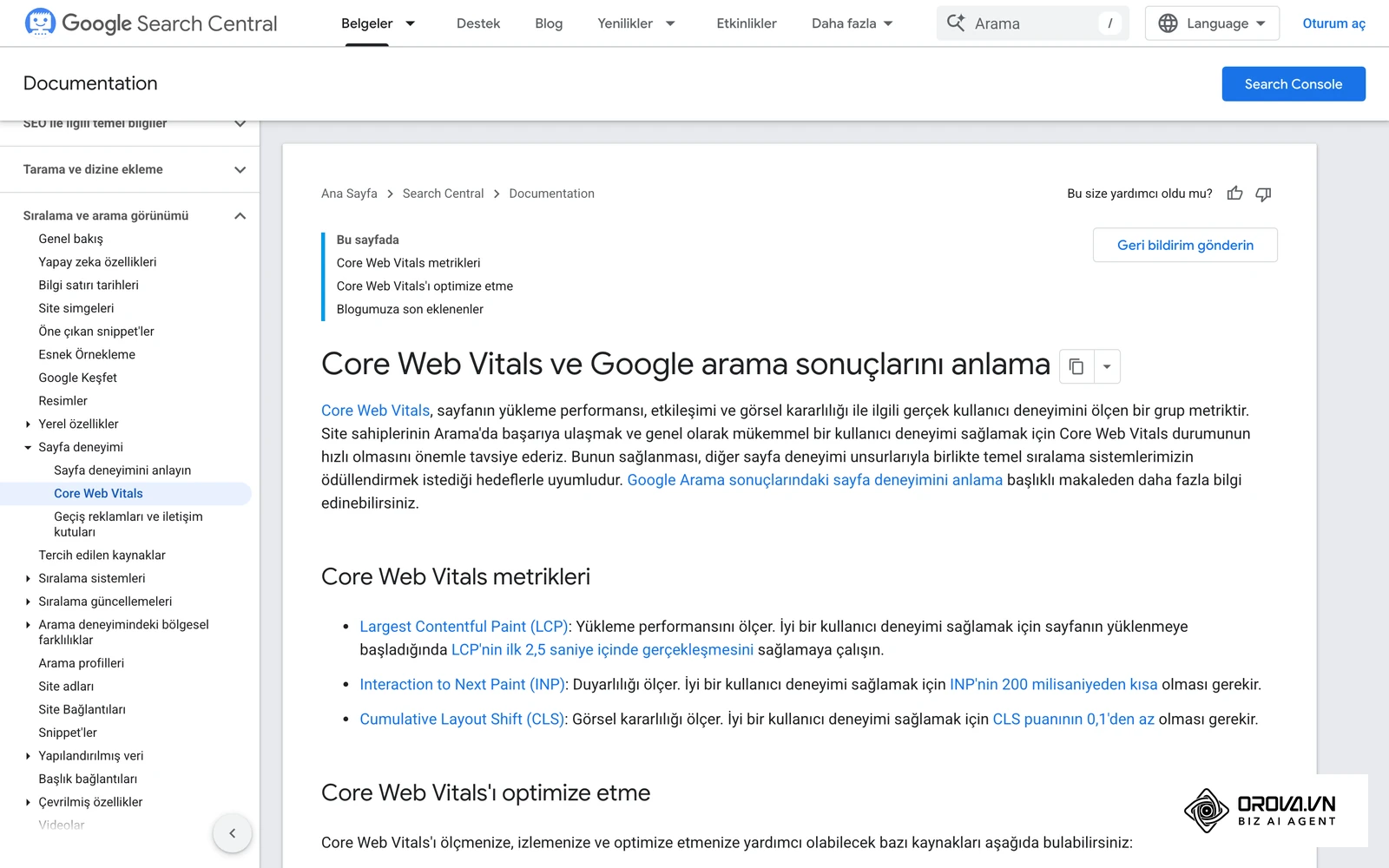This screenshot has width=1389, height=868.
Task: Open the Interaction to Next Paint (INP) link
Action: 462,685
